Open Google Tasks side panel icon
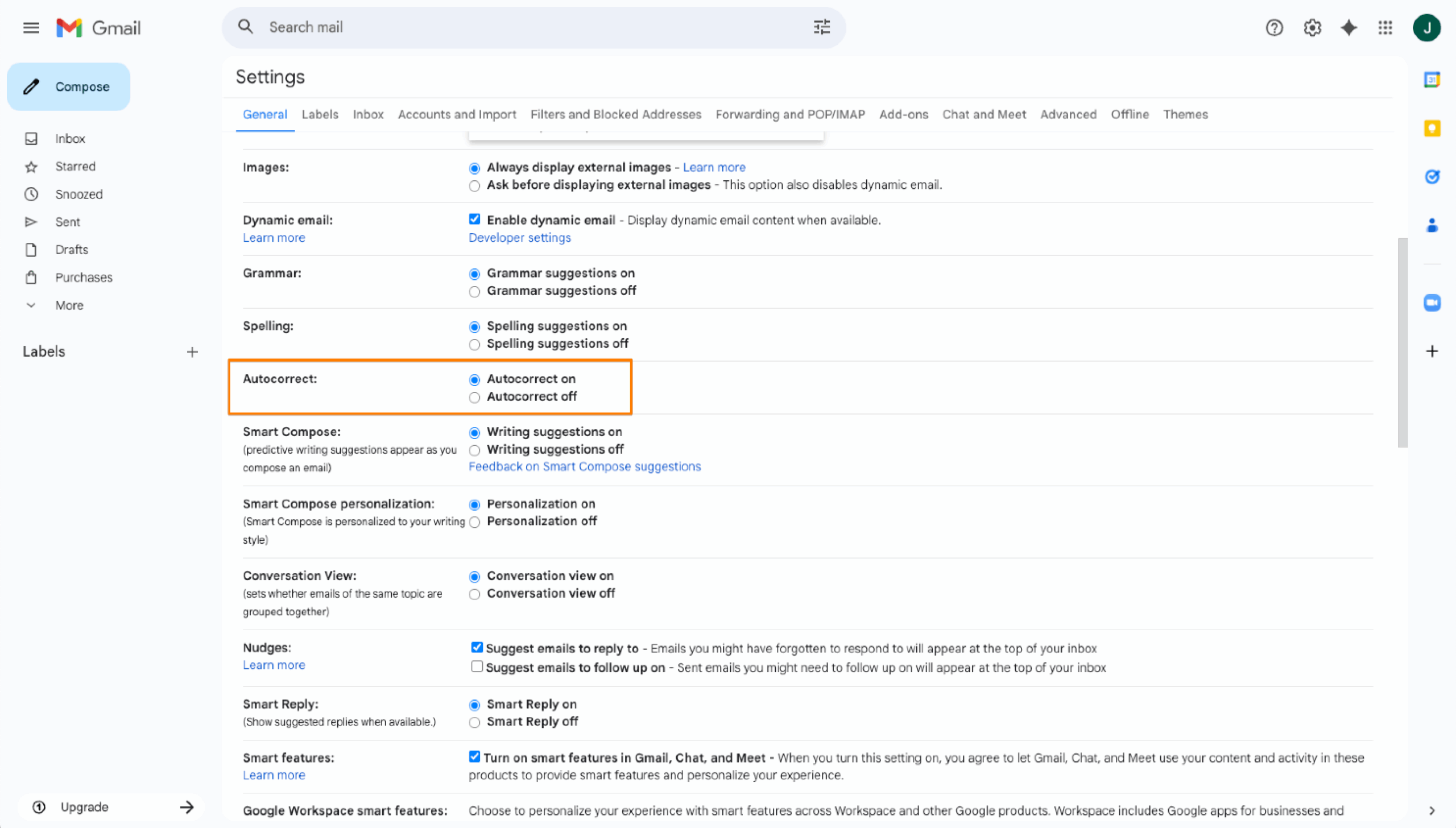Screen dimensions: 1456x828 click(1432, 177)
